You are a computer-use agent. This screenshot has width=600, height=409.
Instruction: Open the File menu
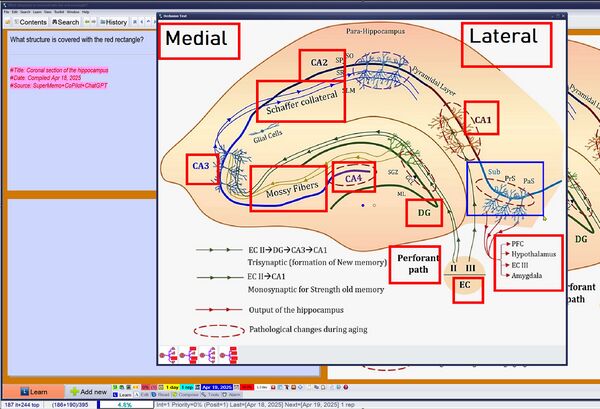pyautogui.click(x=7, y=12)
